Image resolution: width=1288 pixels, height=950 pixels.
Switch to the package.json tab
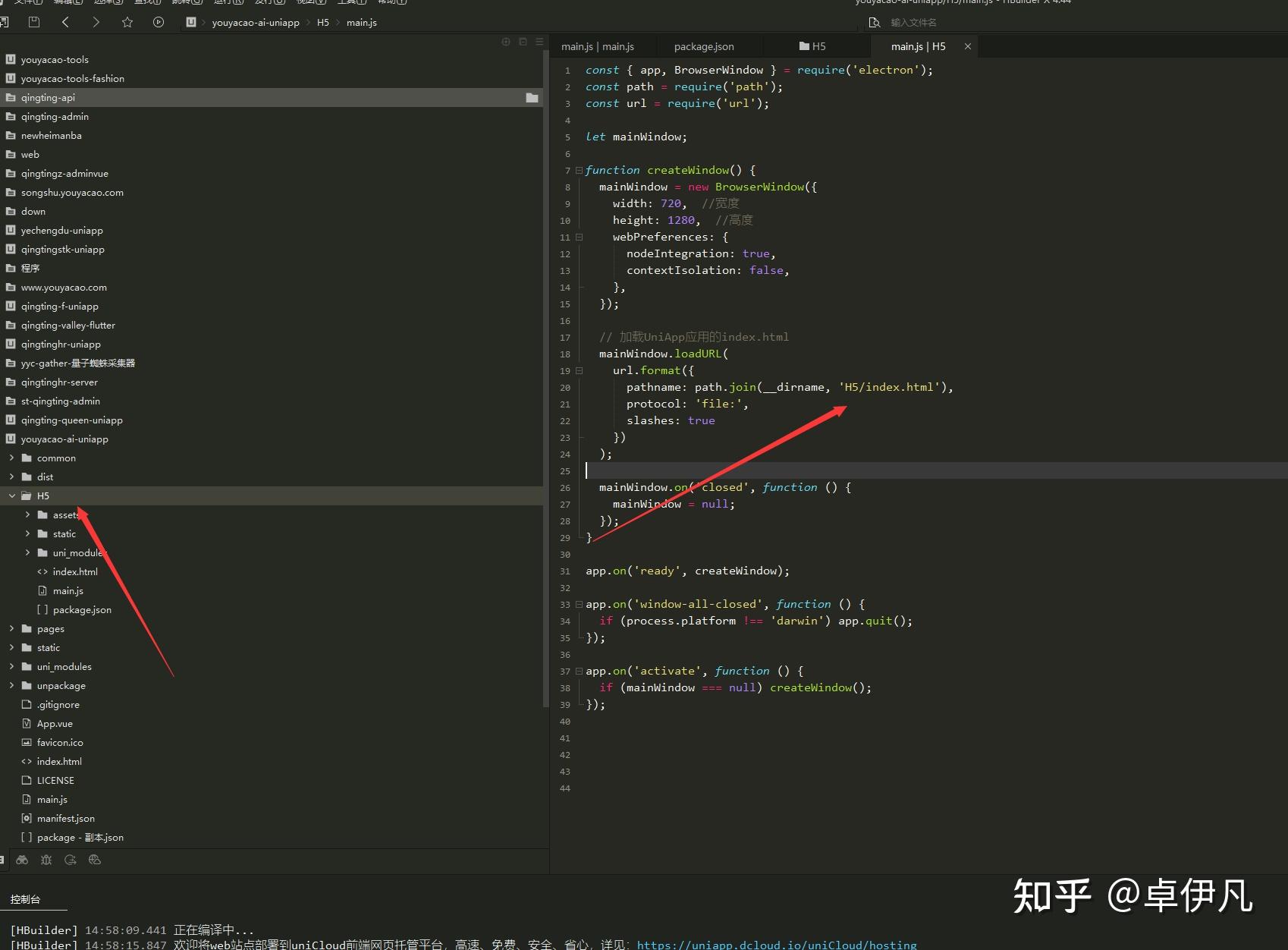click(703, 46)
